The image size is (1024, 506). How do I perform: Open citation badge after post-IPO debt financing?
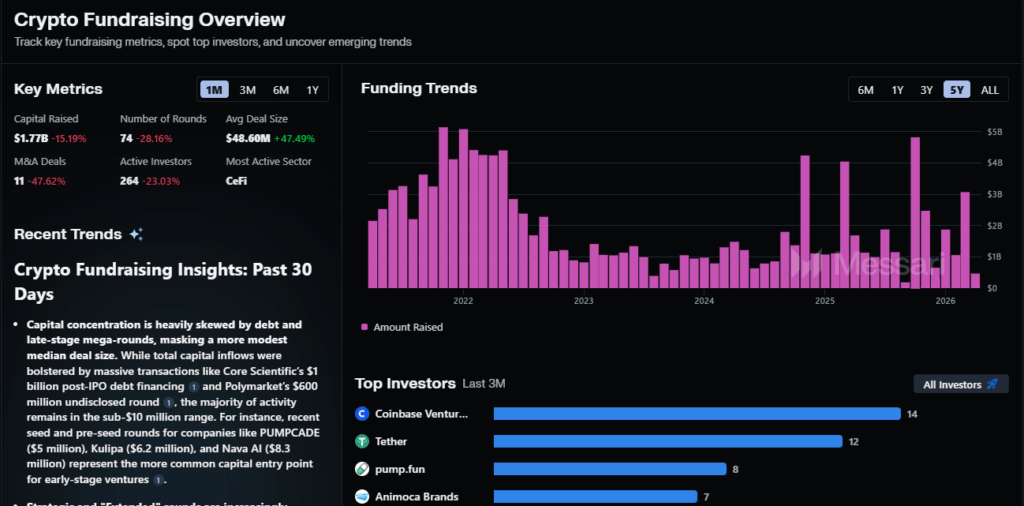click(x=194, y=386)
